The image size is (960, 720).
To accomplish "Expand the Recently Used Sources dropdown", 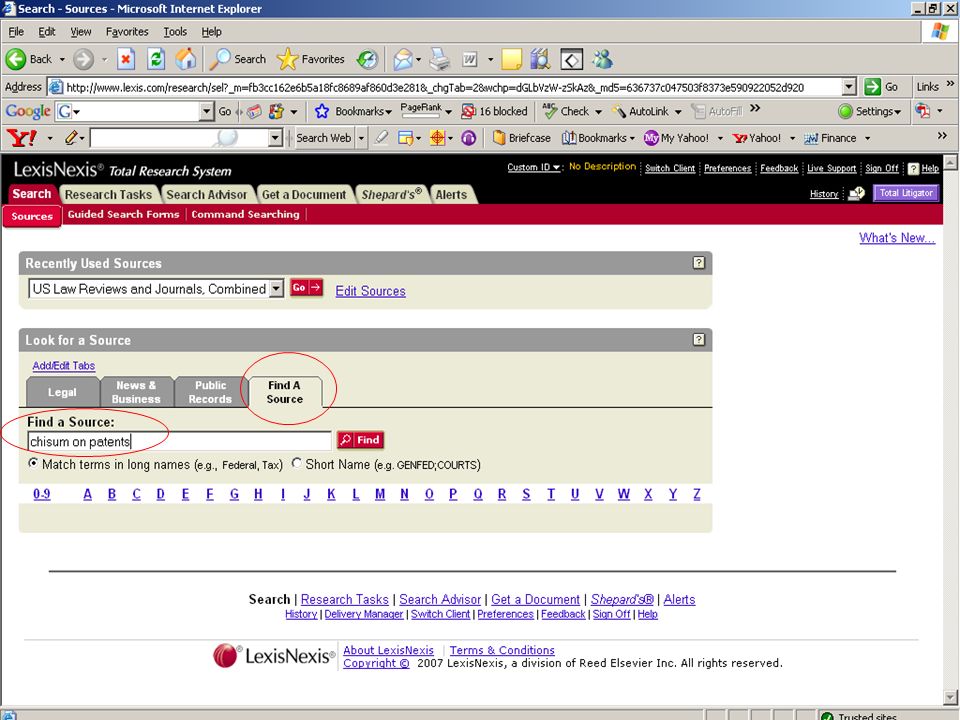I will click(x=277, y=288).
